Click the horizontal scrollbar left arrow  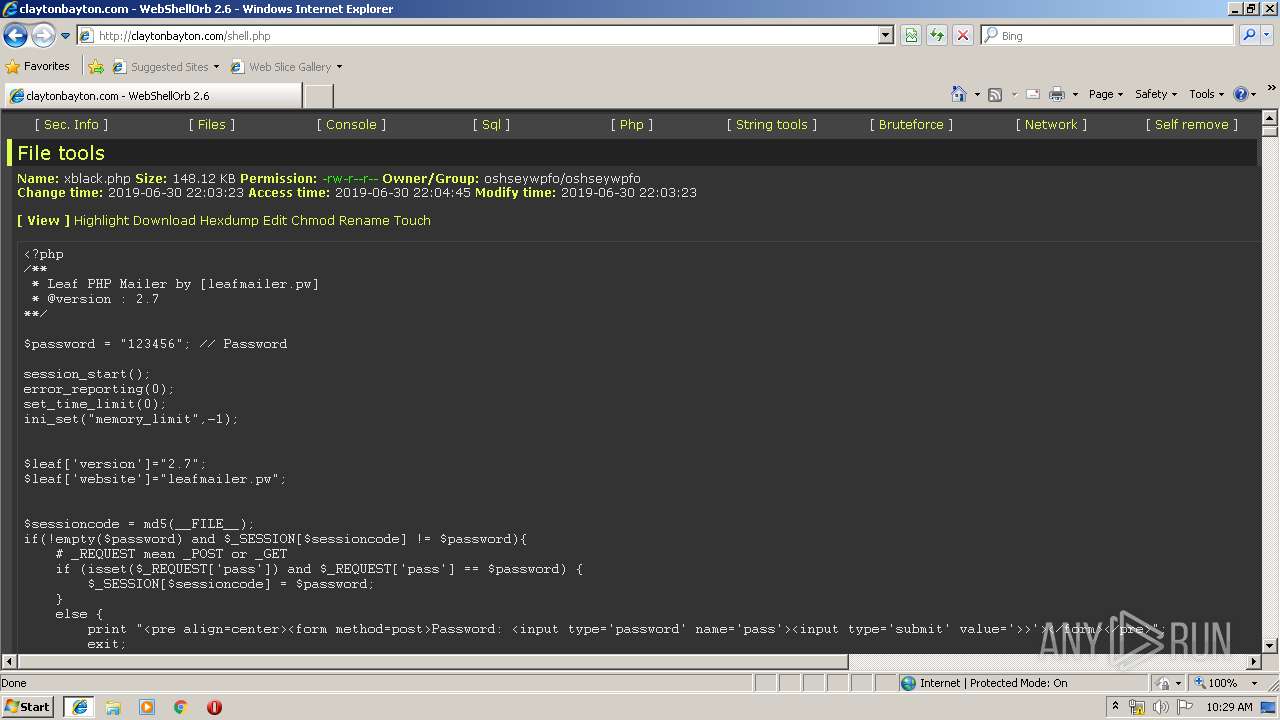(9, 662)
